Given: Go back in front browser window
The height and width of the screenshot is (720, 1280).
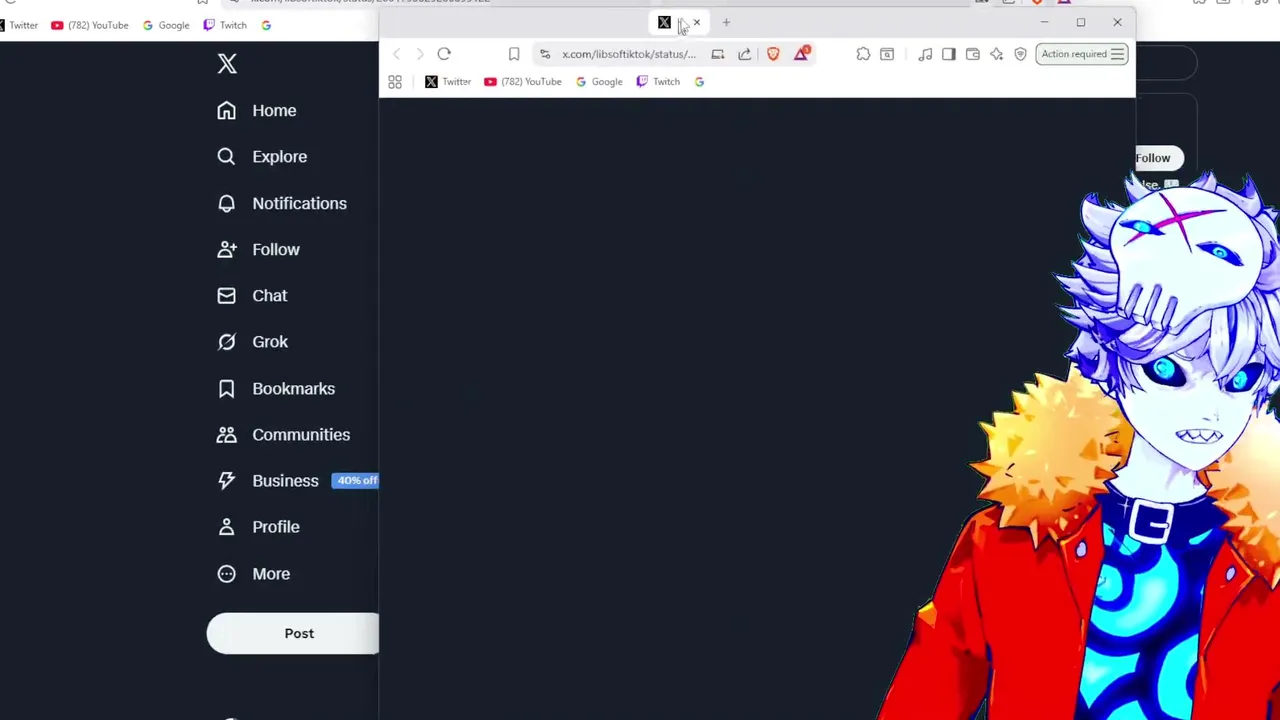Looking at the screenshot, I should pyautogui.click(x=397, y=54).
